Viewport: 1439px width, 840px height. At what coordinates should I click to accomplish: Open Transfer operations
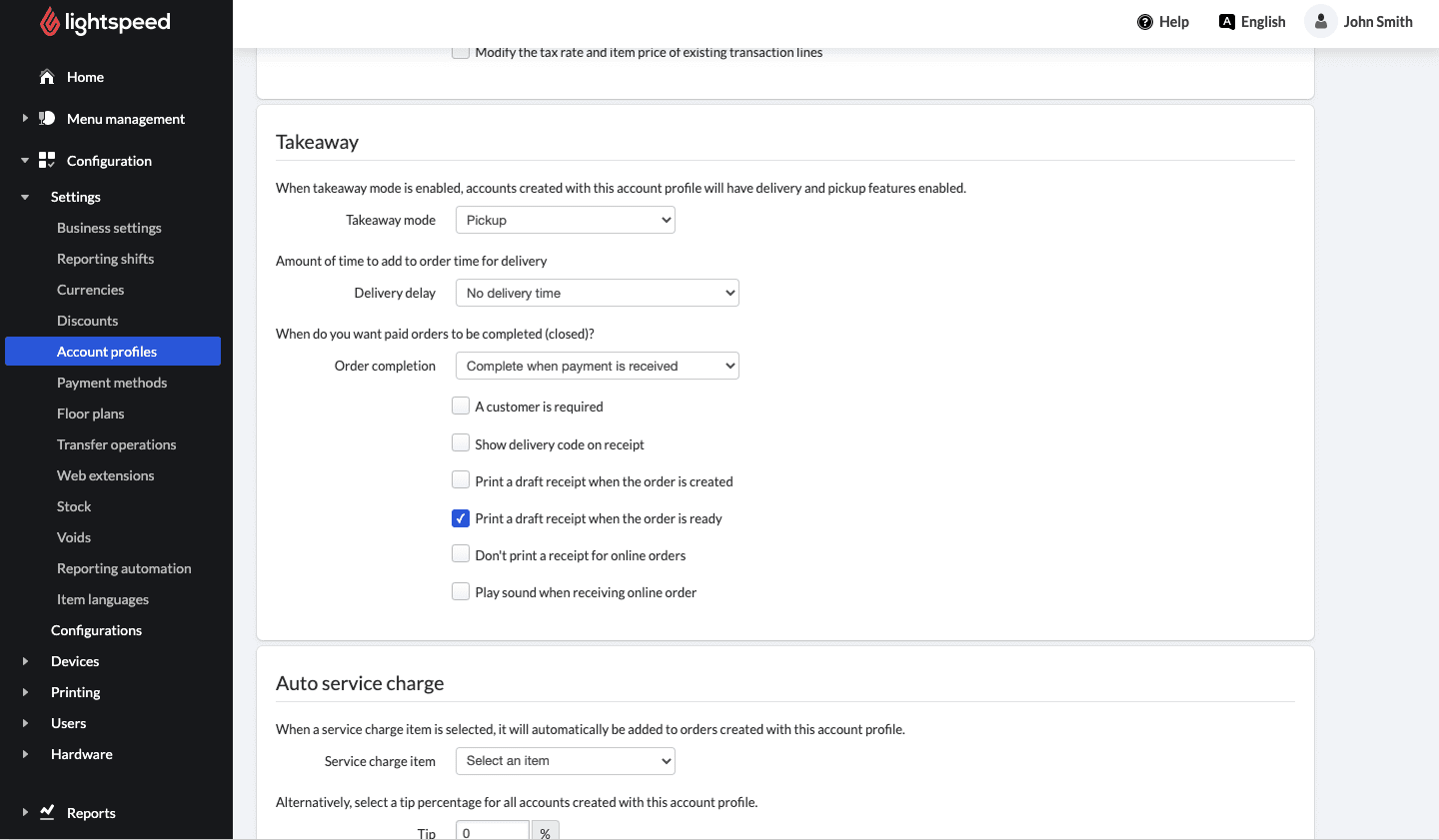tap(116, 444)
